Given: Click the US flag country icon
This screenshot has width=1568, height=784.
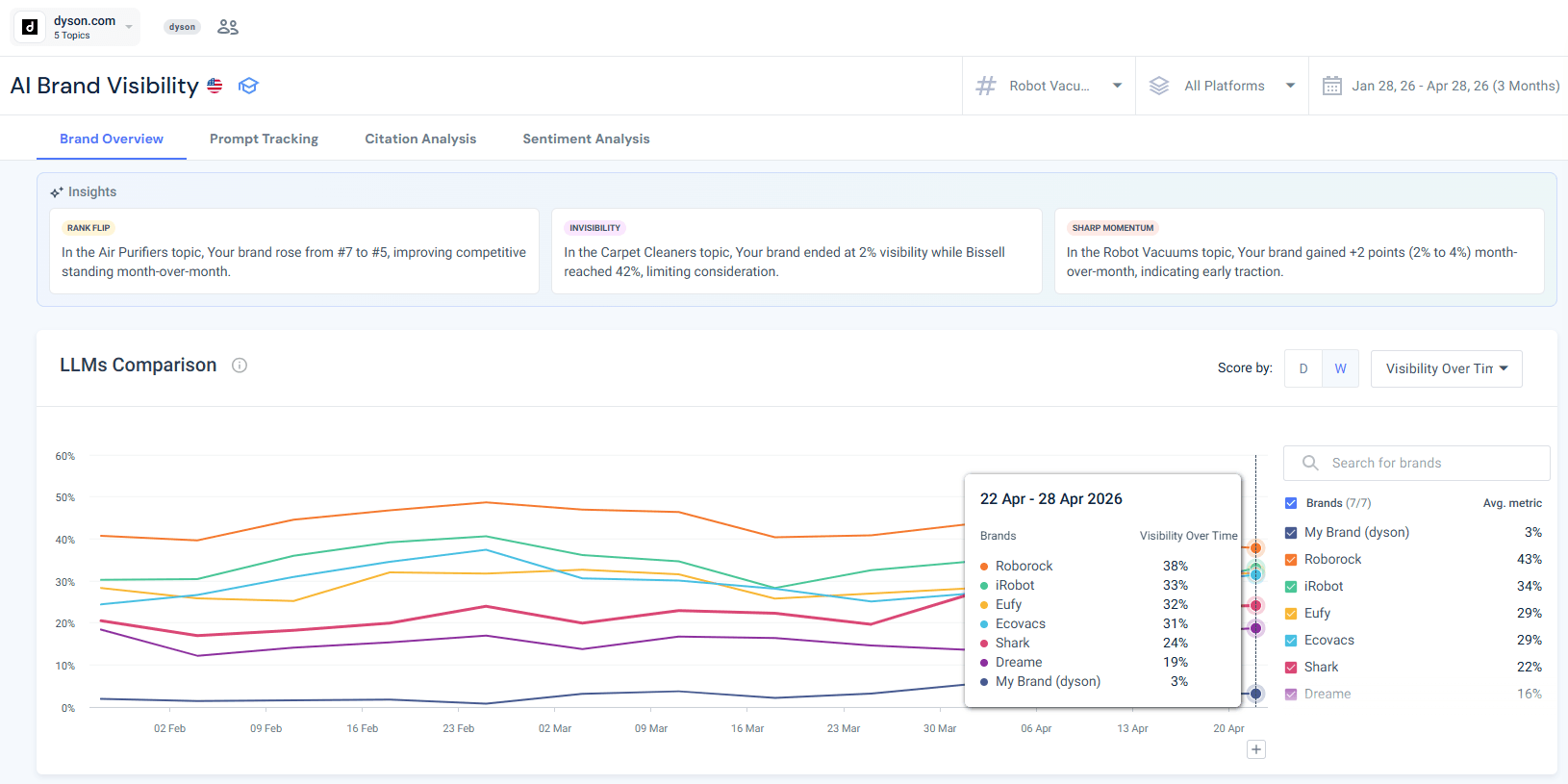Looking at the screenshot, I should point(215,86).
